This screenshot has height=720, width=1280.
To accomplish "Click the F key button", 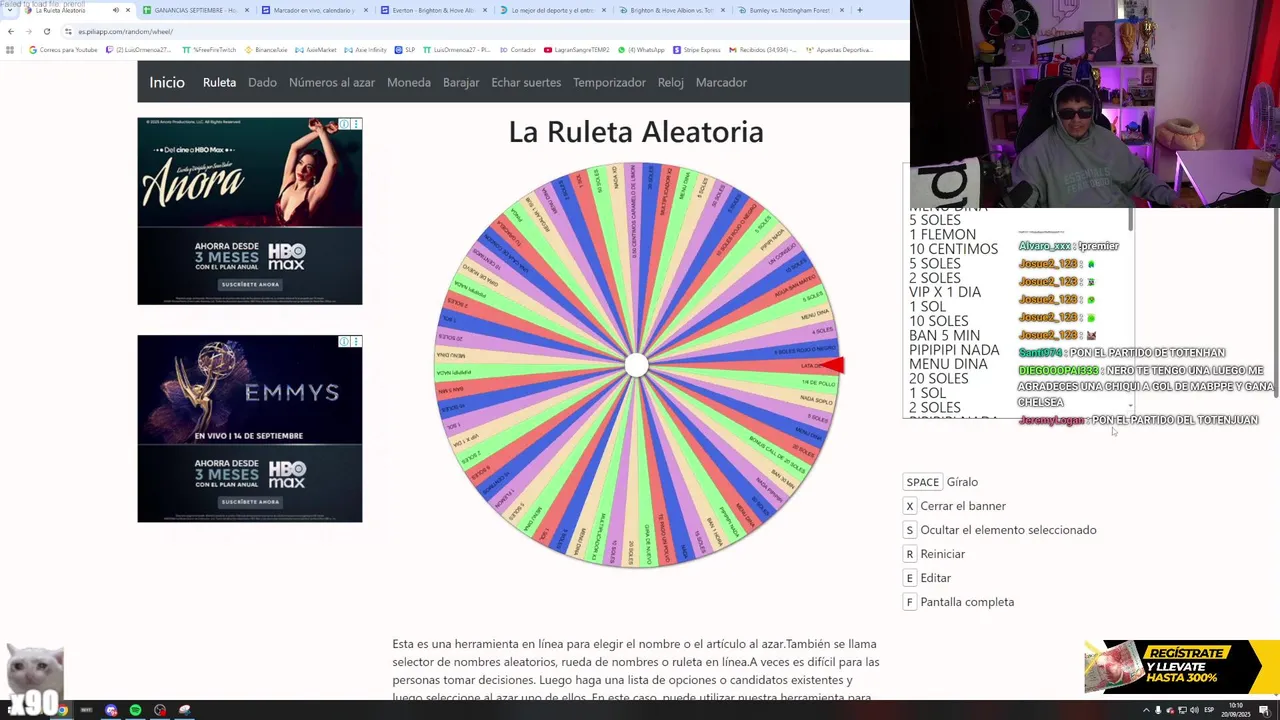I will tap(909, 602).
